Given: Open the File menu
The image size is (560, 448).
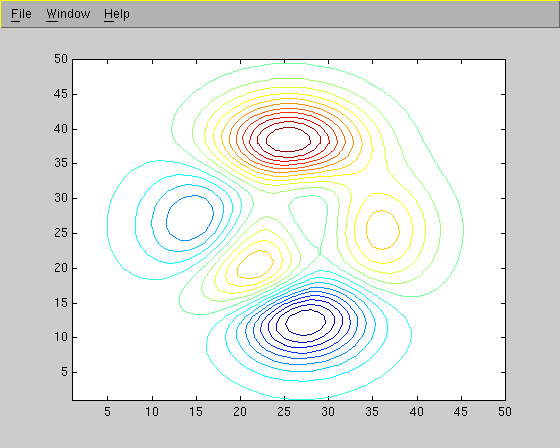Looking at the screenshot, I should 21,14.
